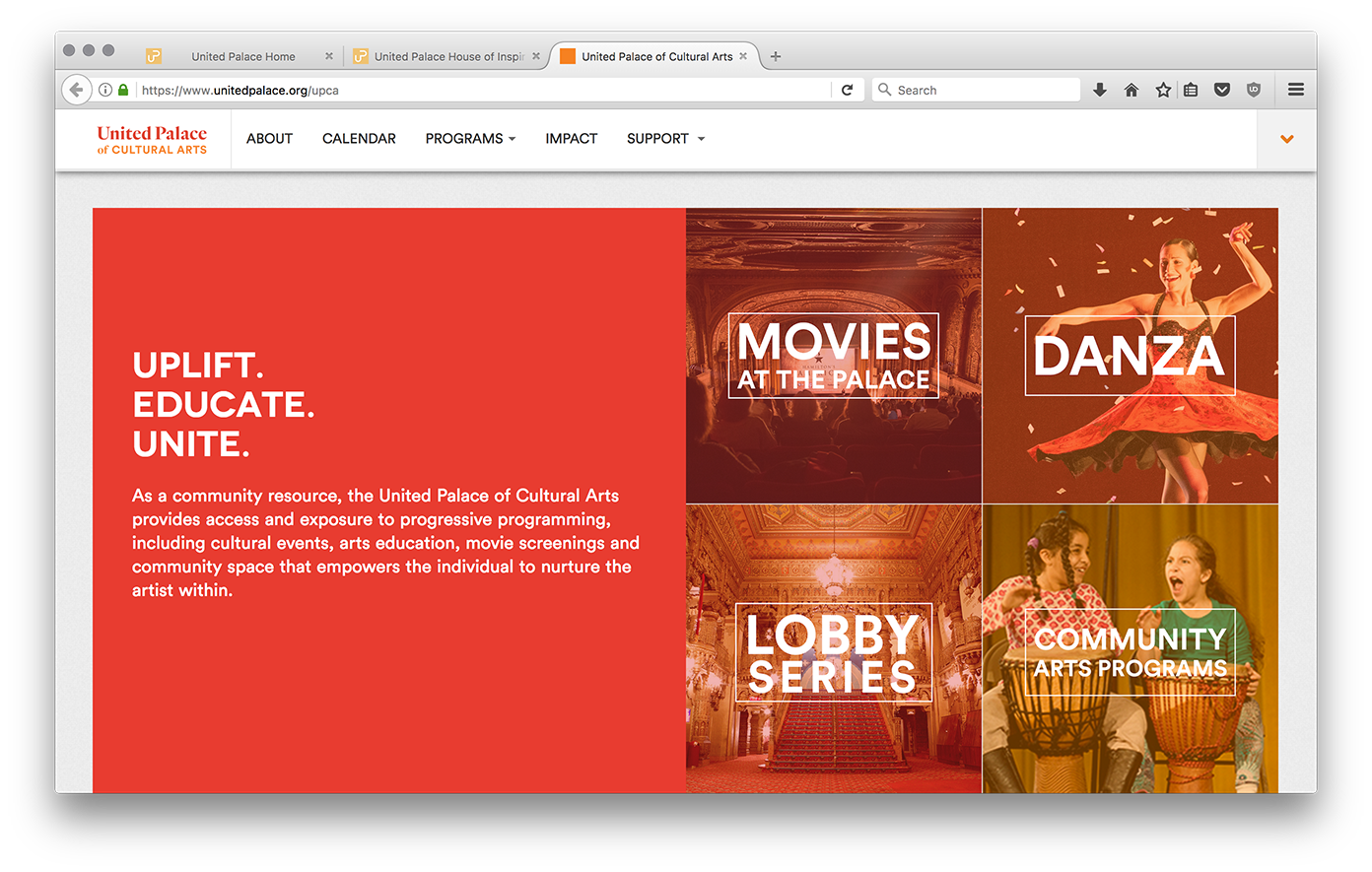Click the 'As a community resource' paragraph
This screenshot has height=872, width=1372.
(385, 543)
